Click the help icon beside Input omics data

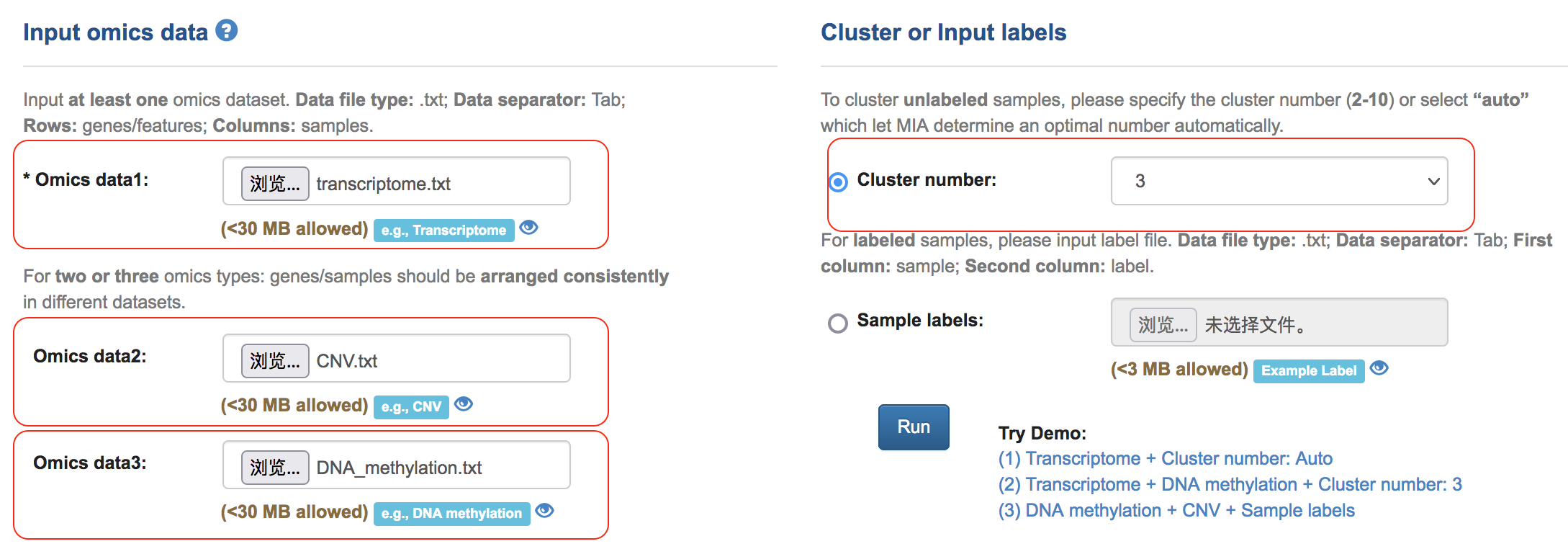[x=227, y=31]
